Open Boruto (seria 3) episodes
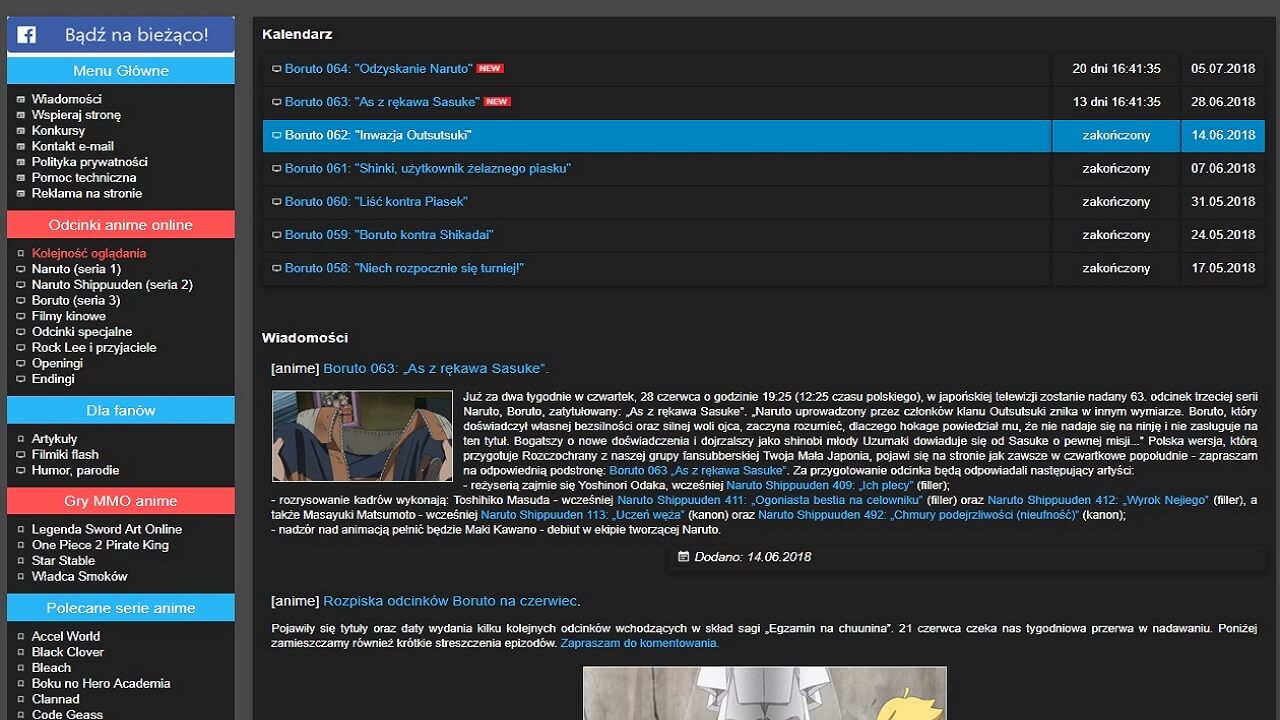This screenshot has width=1280, height=720. [75, 300]
